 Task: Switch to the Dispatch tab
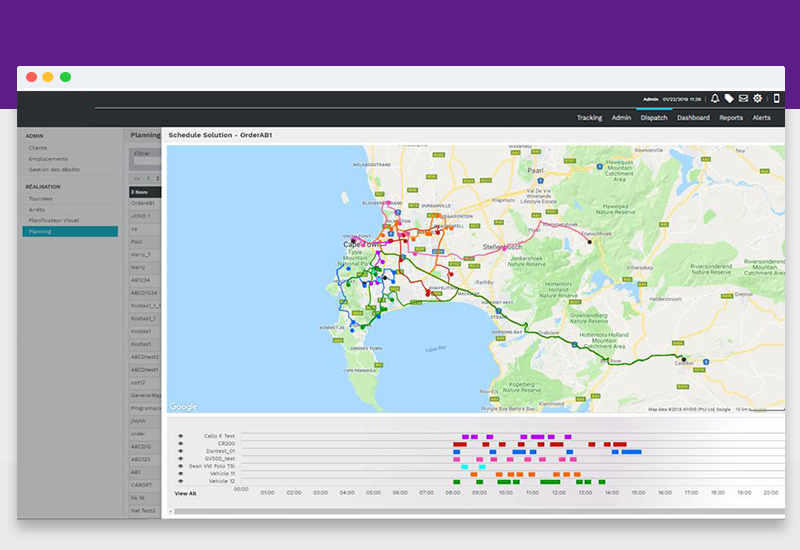pos(654,118)
